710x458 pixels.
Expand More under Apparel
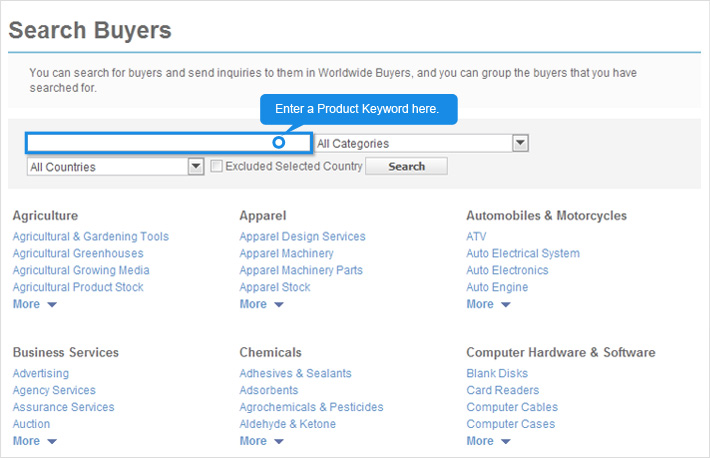click(261, 304)
